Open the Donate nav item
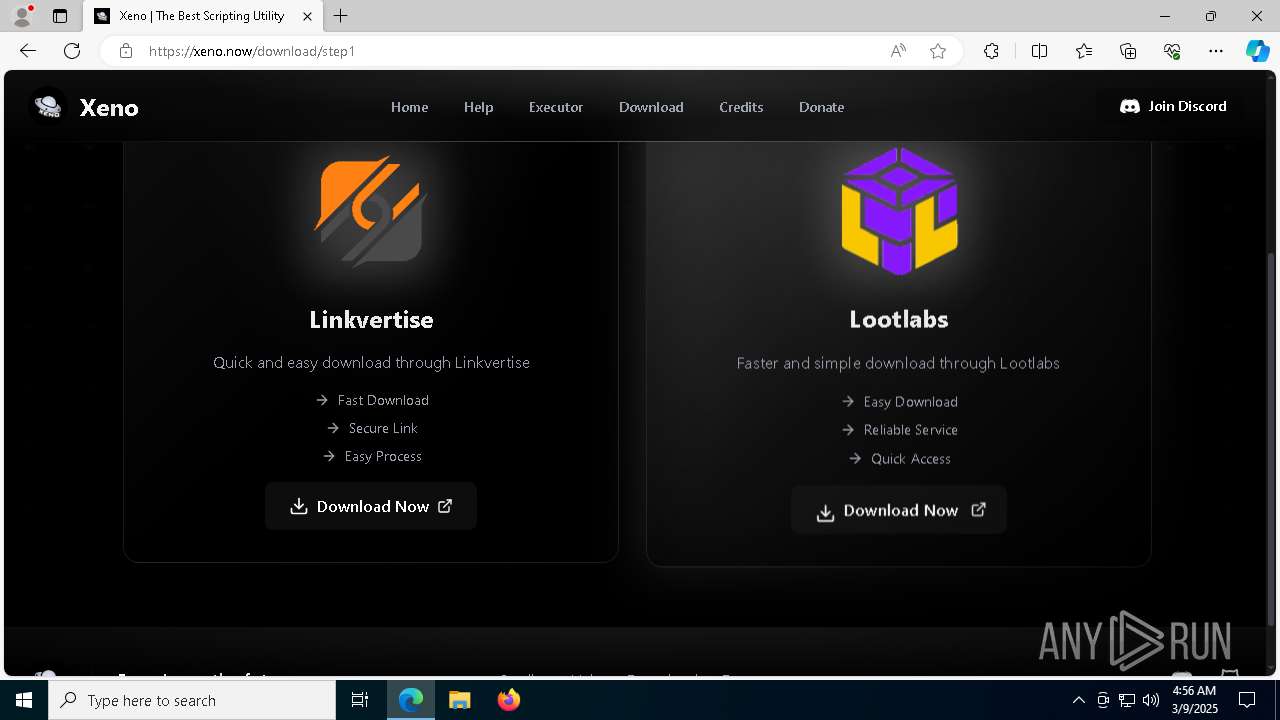 [821, 107]
